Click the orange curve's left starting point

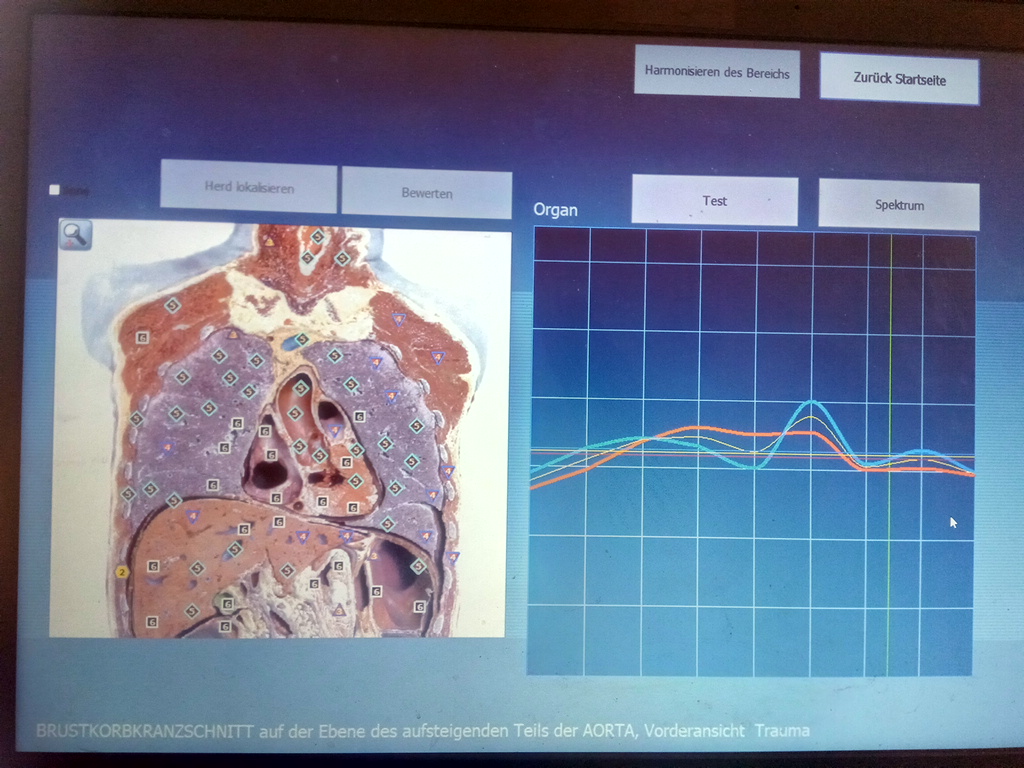[x=532, y=487]
